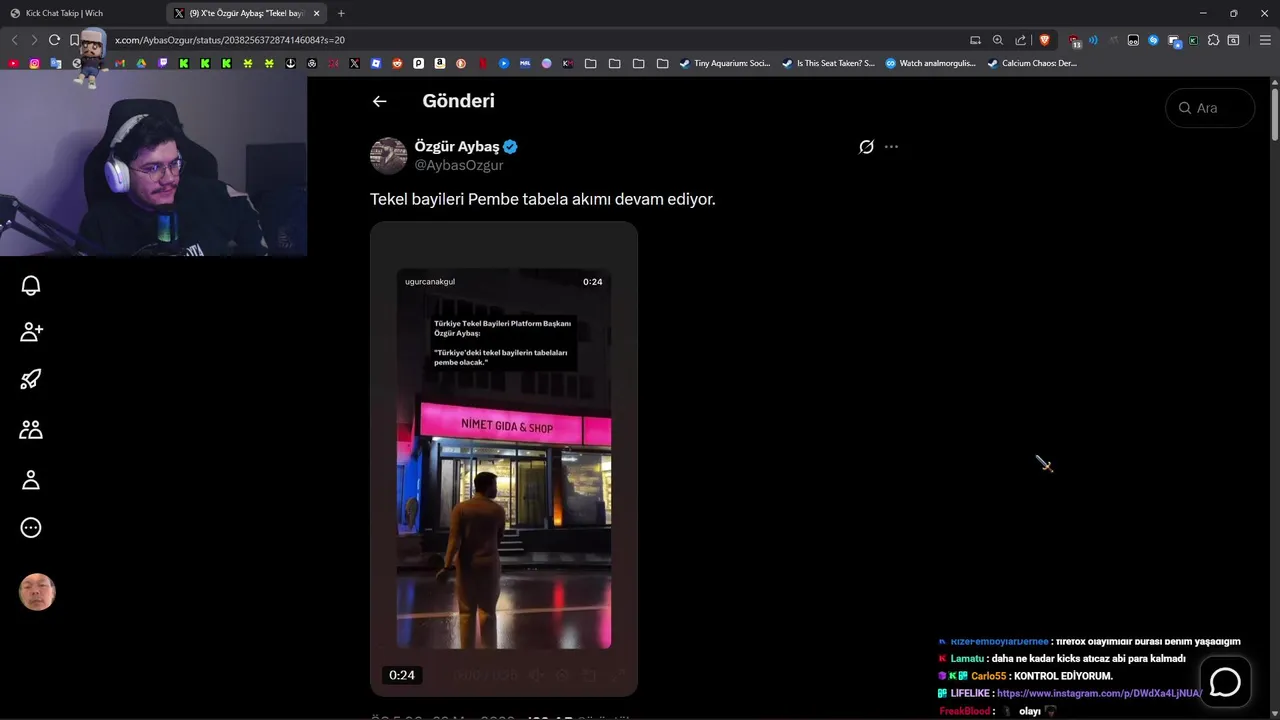
Task: Open the Google Drive bookmark
Action: coord(141,63)
